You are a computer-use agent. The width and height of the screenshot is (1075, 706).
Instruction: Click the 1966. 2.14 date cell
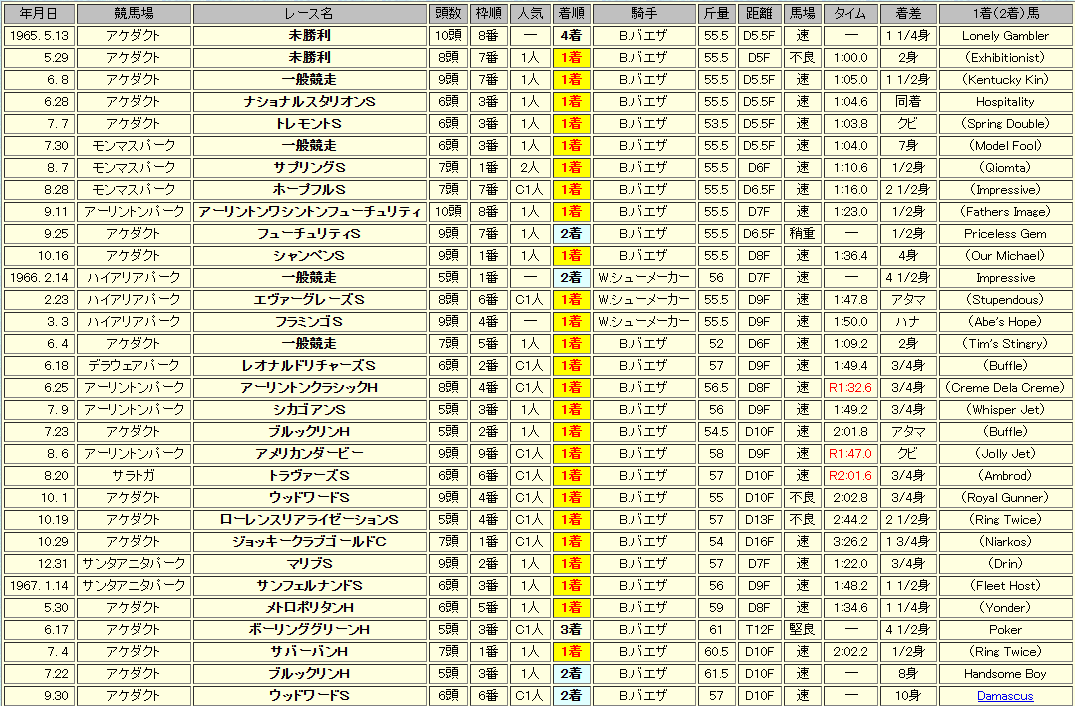pos(38,278)
